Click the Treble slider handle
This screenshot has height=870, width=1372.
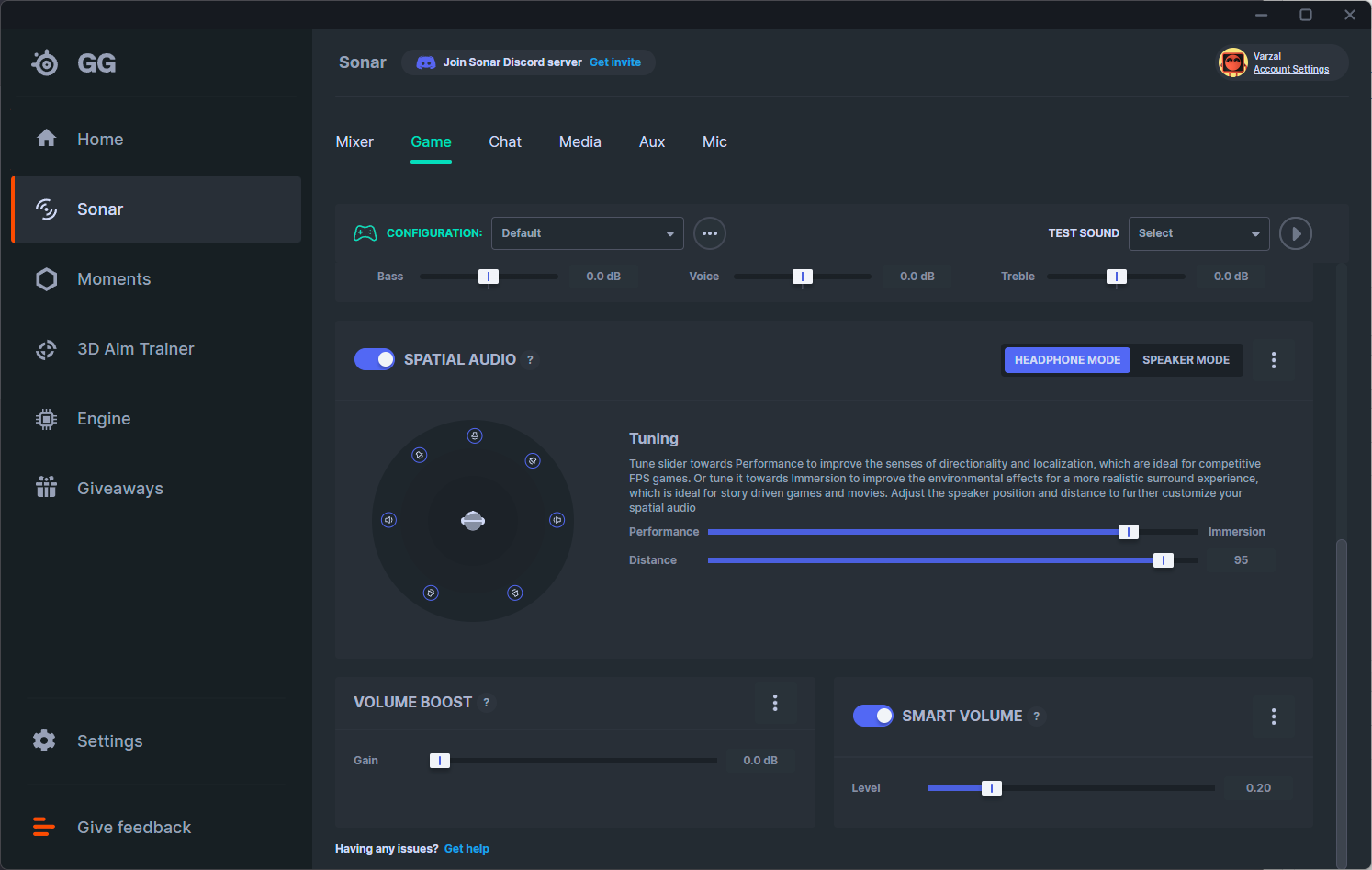click(1117, 277)
